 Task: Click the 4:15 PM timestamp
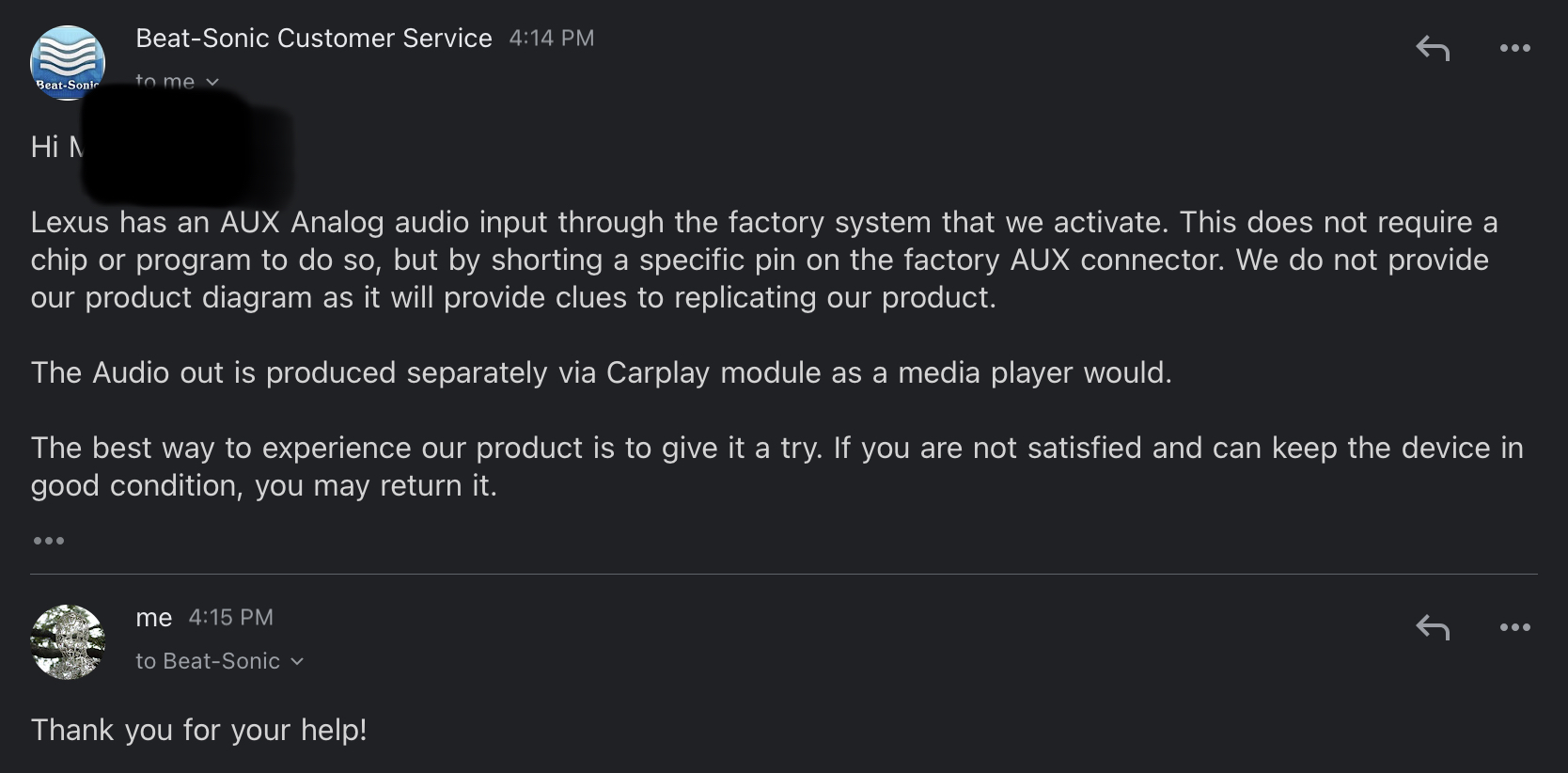[231, 618]
